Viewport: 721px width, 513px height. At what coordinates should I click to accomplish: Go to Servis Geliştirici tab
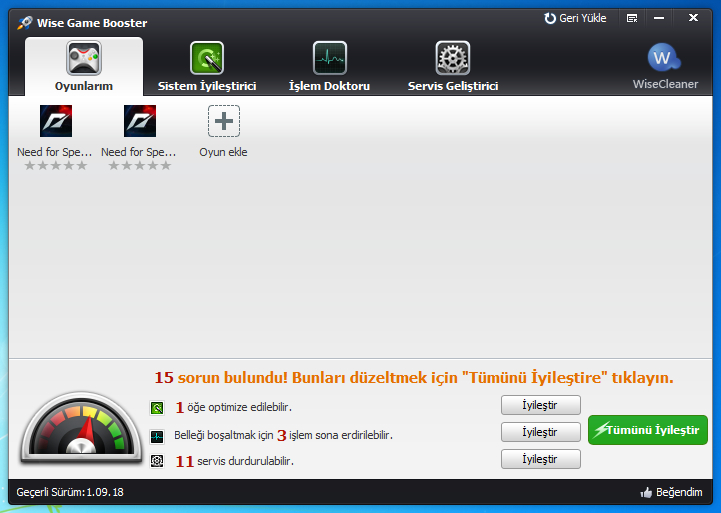tap(453, 66)
